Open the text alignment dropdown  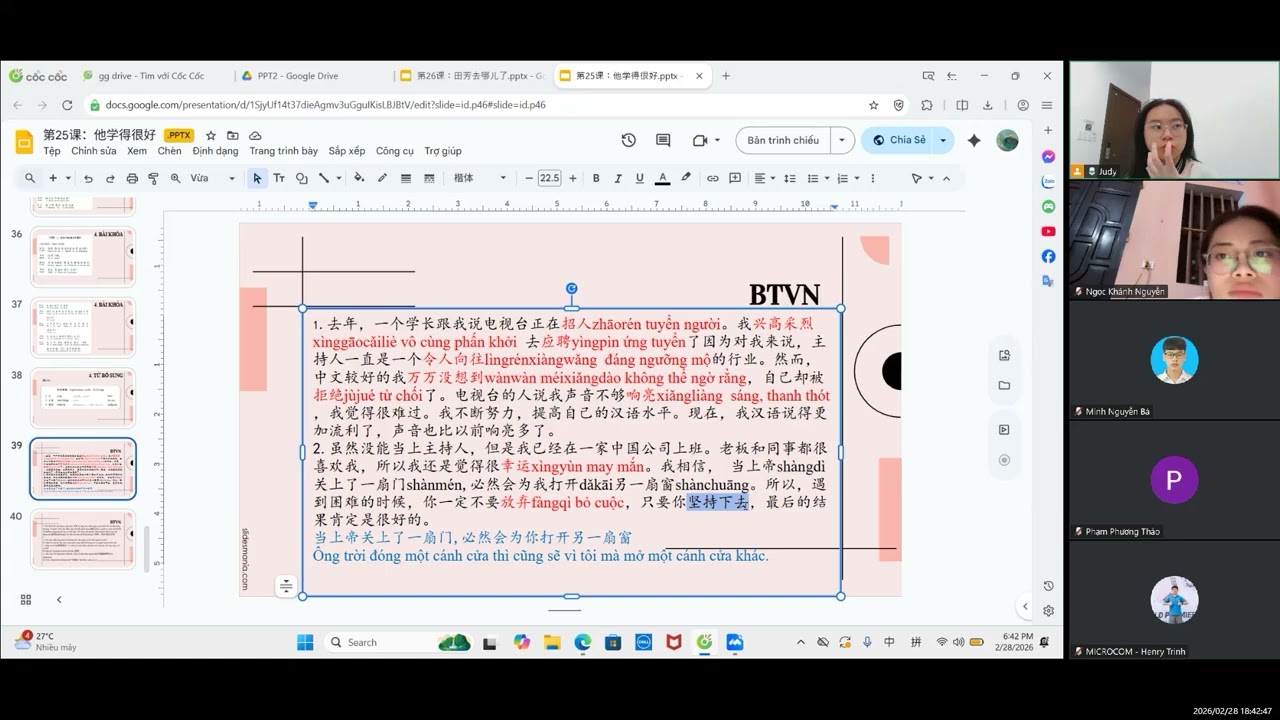[764, 178]
